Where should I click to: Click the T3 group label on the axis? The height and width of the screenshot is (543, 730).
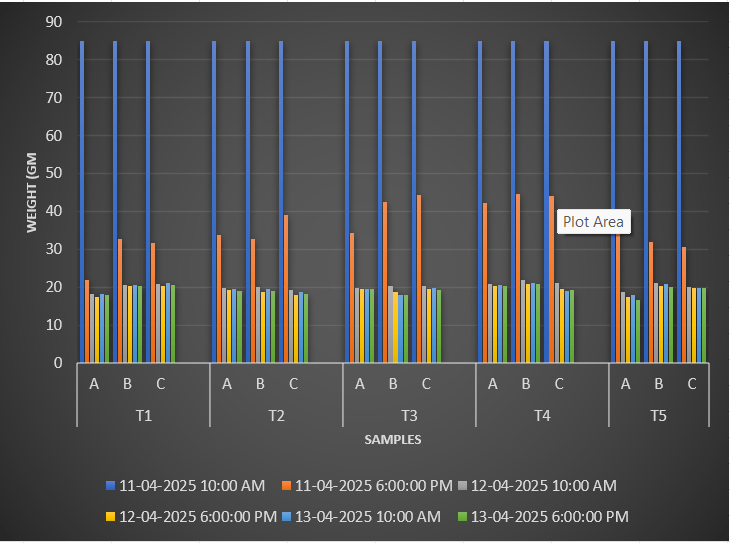pyautogui.click(x=409, y=415)
